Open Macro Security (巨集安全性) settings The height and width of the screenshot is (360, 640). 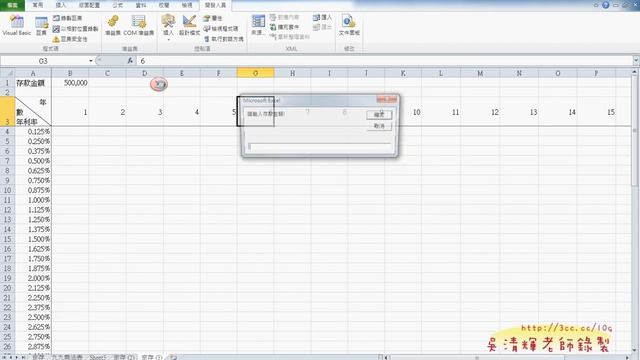coord(70,39)
